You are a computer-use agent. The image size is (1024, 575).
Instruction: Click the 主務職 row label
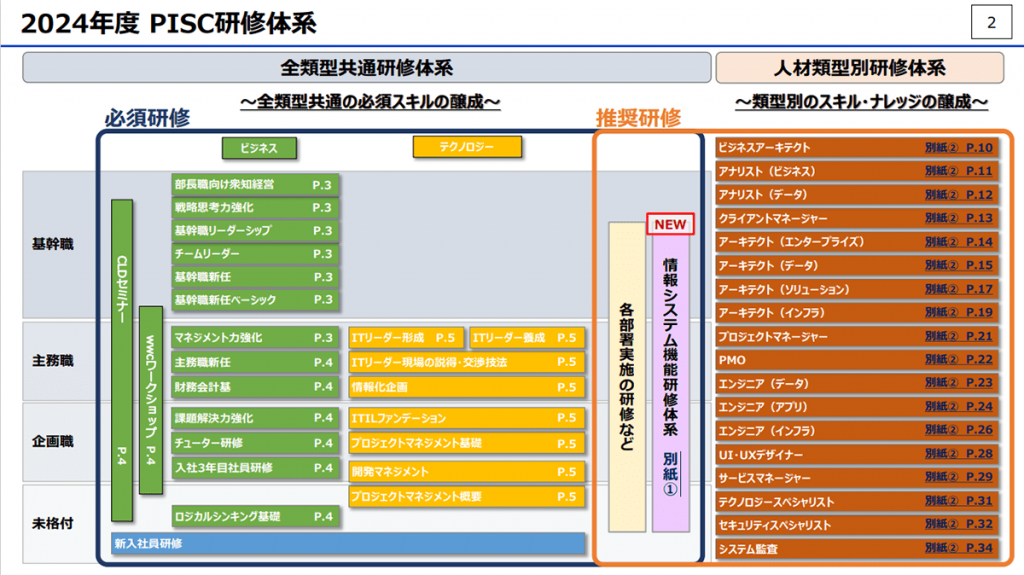point(53,361)
